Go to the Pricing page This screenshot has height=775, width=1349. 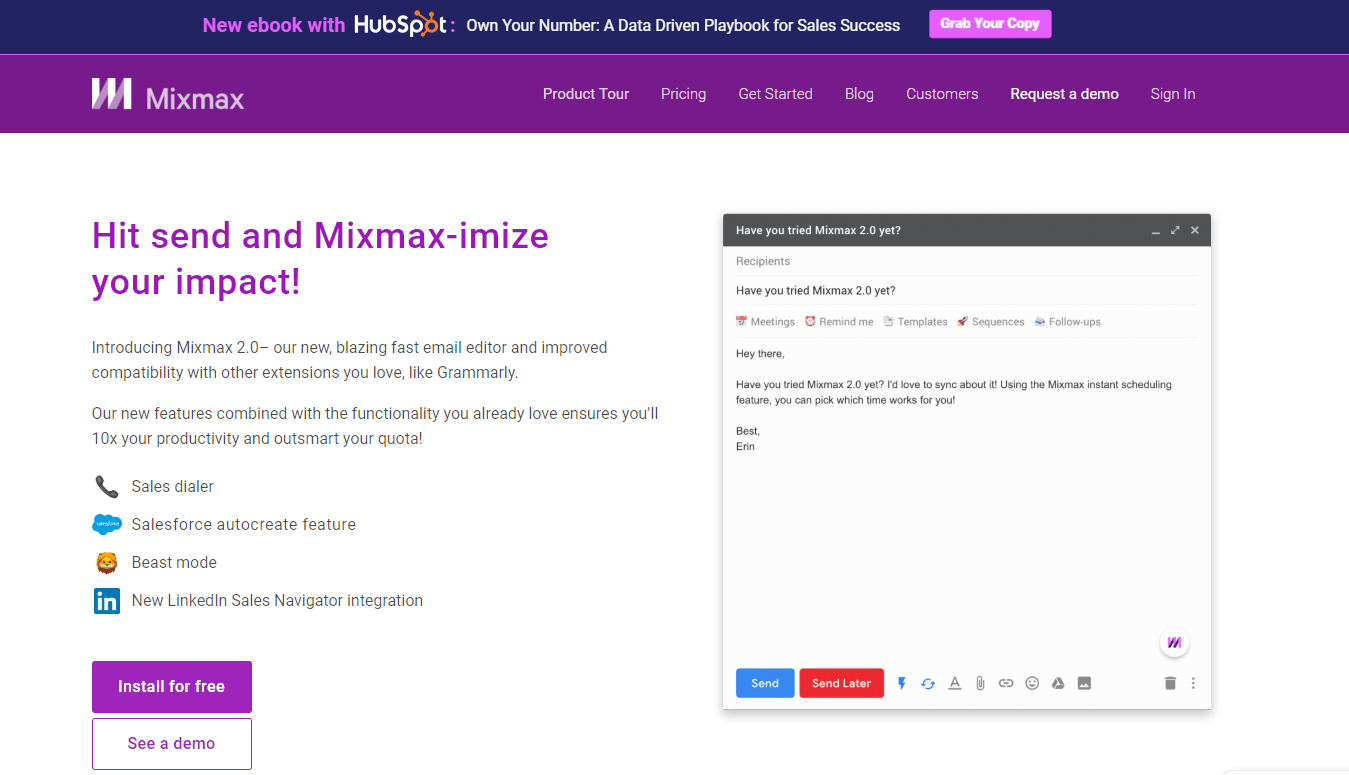click(x=684, y=94)
